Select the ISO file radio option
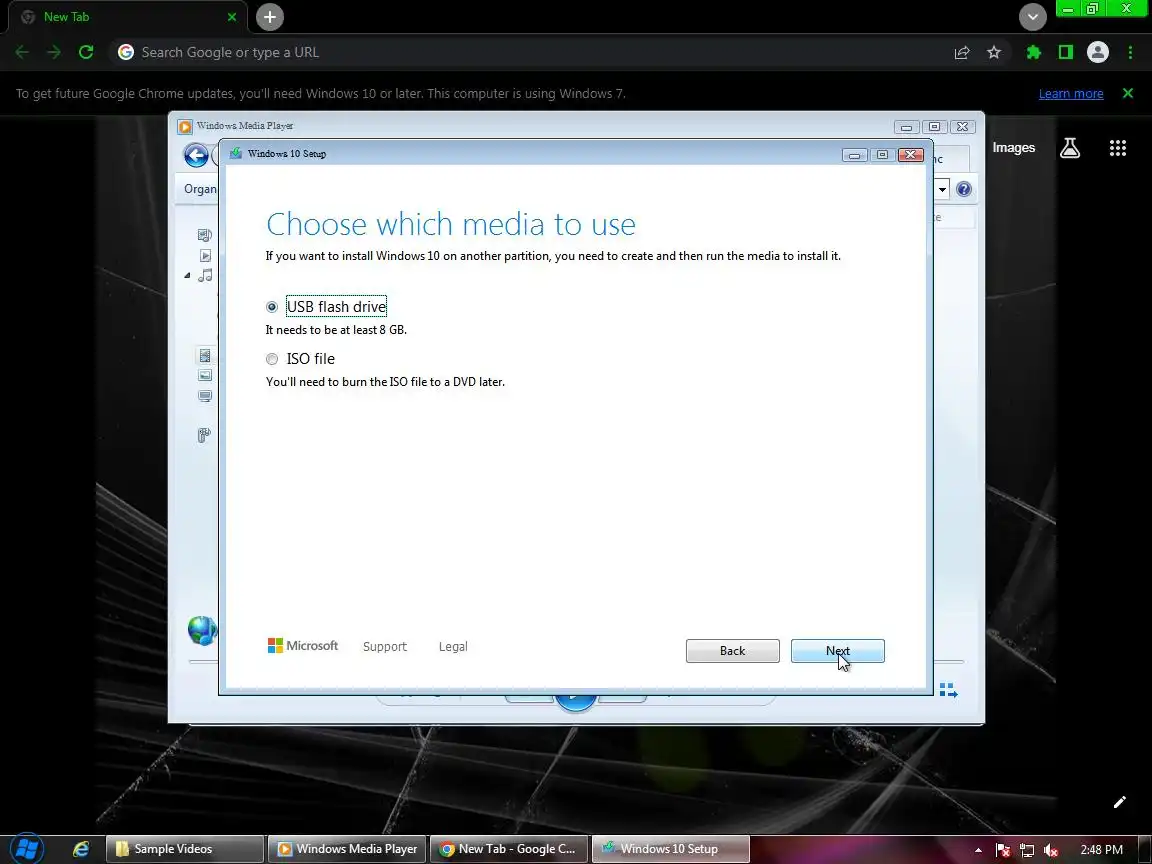 pos(272,359)
